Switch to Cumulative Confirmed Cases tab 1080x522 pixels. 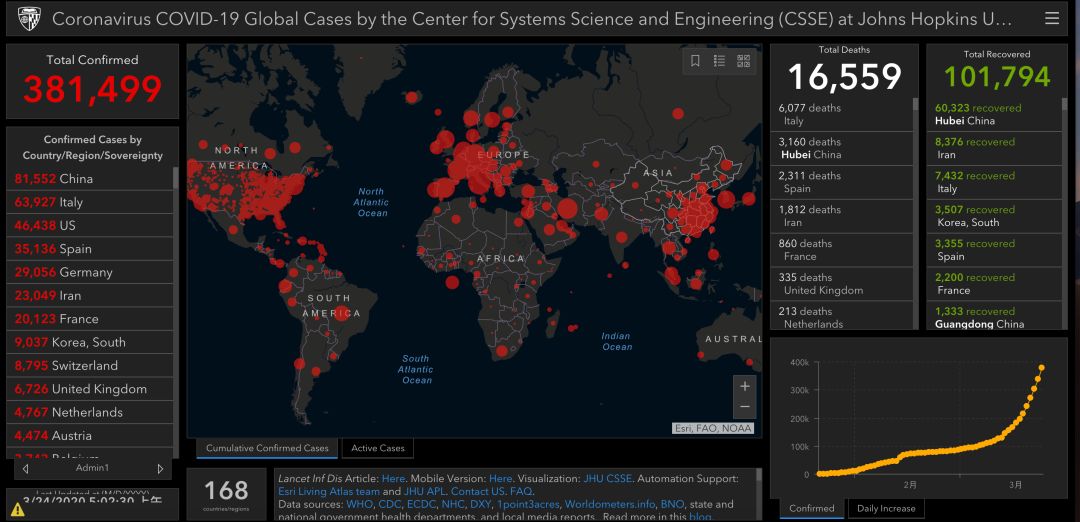click(267, 448)
